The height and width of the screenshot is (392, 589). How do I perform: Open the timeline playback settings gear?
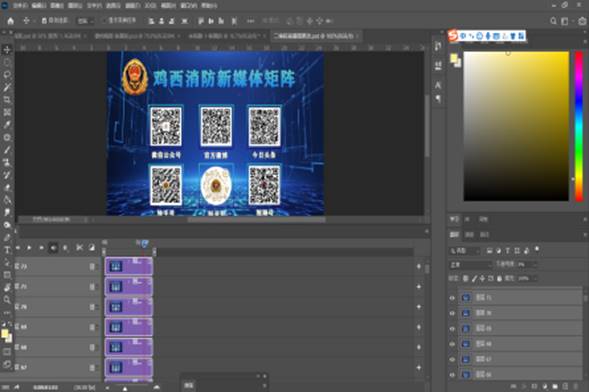pyautogui.click(x=66, y=248)
